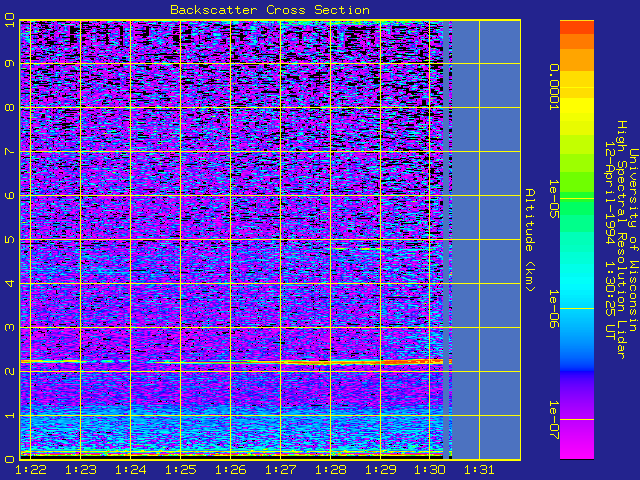The width and height of the screenshot is (640, 480).
Task: Click altitude axis label 7
Action: (x=9, y=151)
